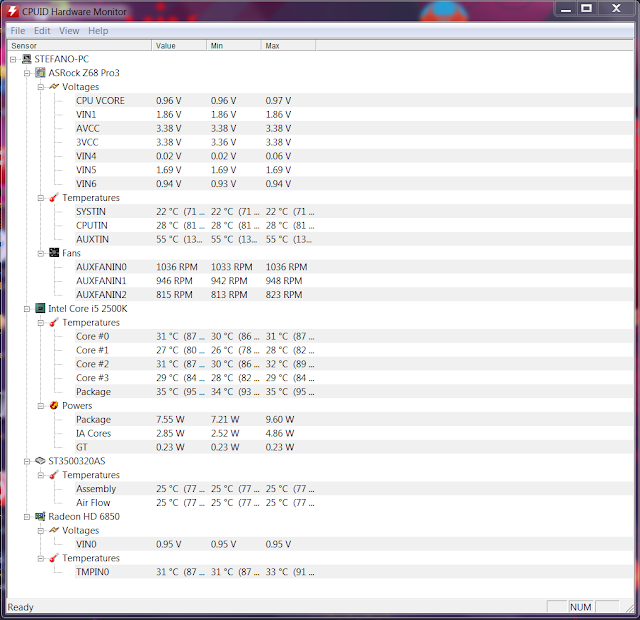Collapse the Fans group

point(41,253)
